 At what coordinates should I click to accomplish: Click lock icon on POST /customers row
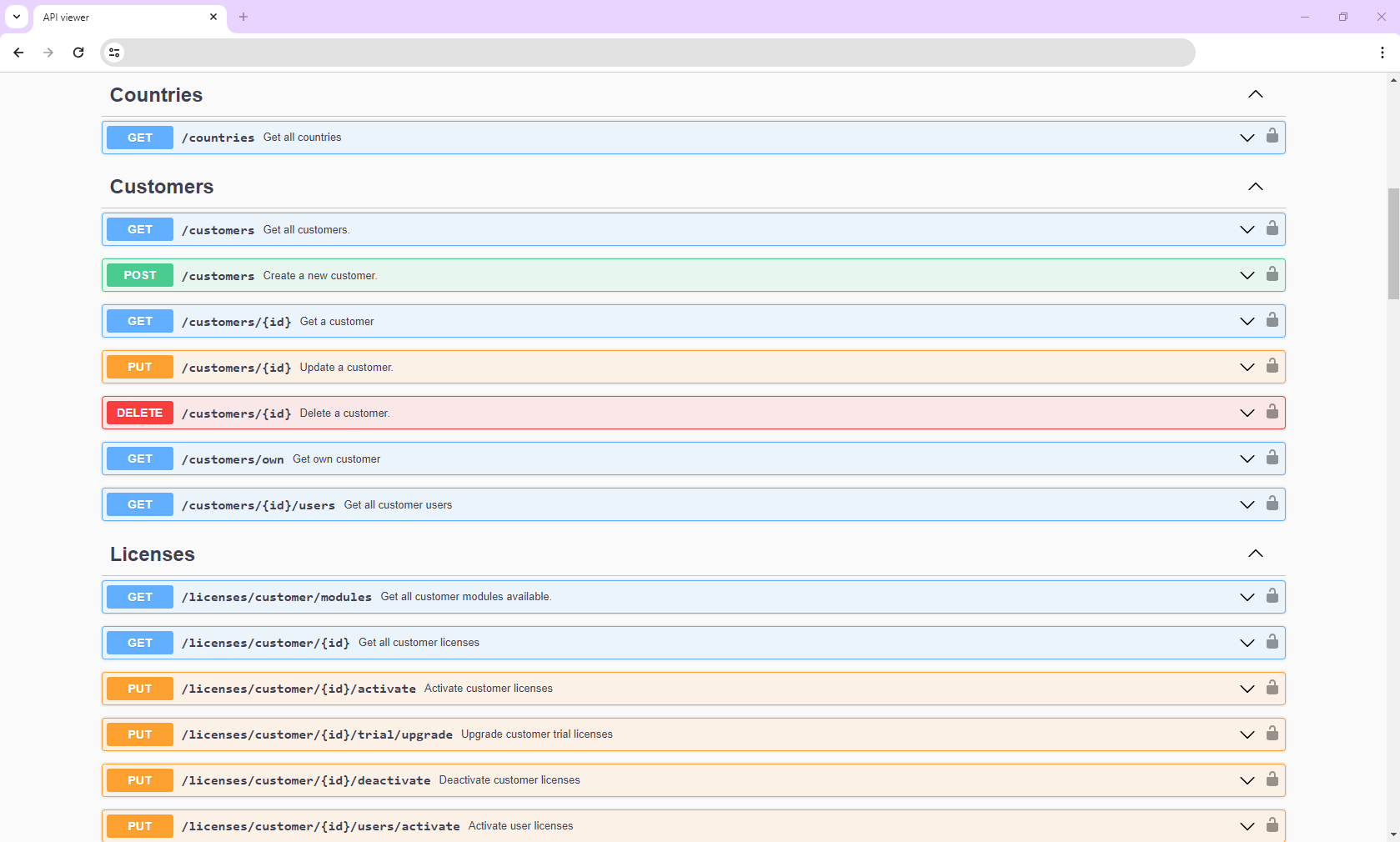[x=1272, y=274]
